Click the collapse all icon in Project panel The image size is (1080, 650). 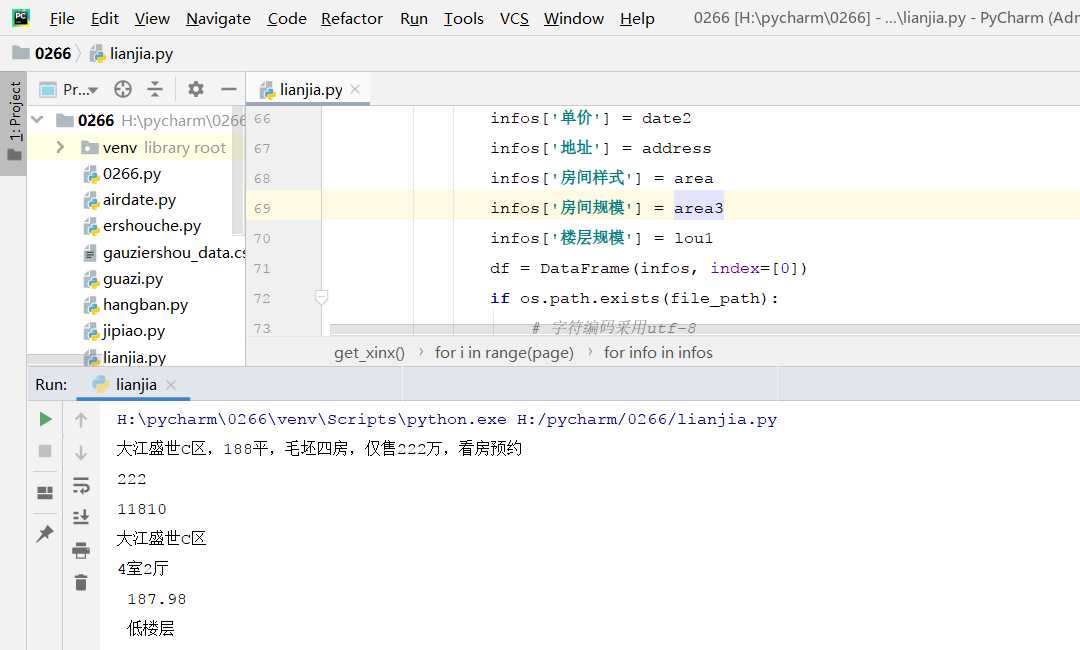point(155,89)
